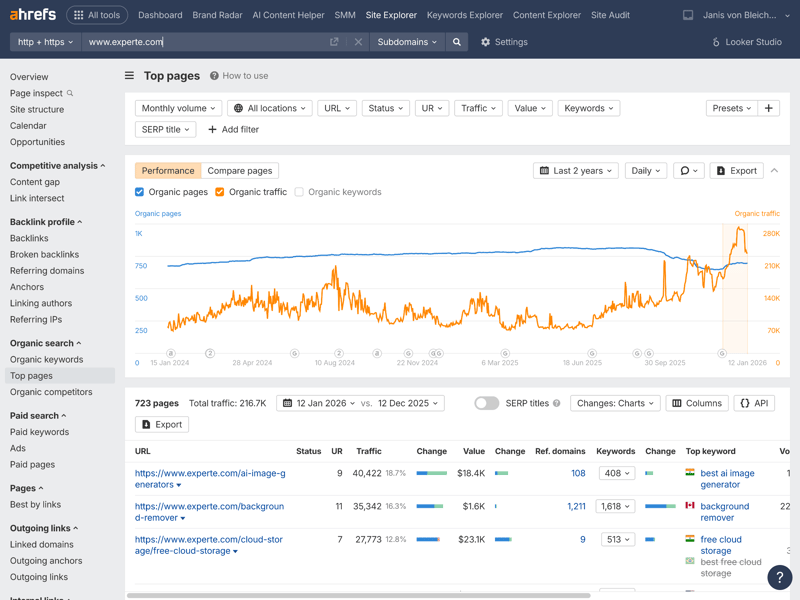This screenshot has height=600, width=800.
Task: Open the help question mark bubble
Action: (x=779, y=578)
